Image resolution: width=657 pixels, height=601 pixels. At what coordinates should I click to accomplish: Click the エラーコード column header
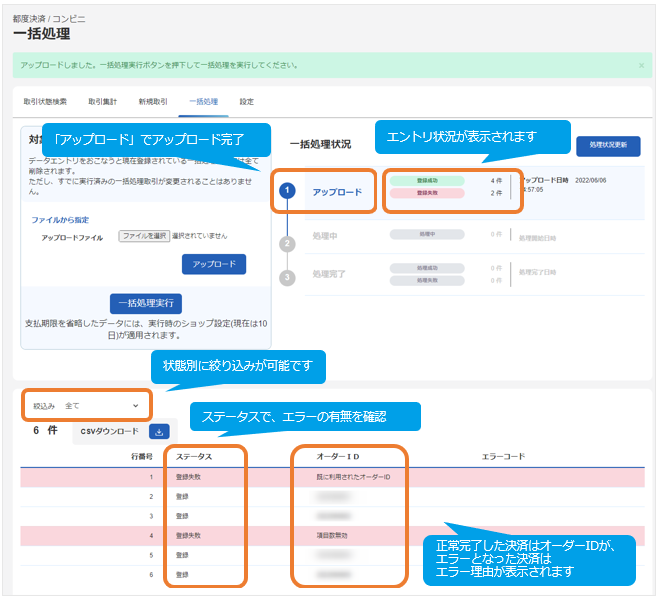pyautogui.click(x=503, y=457)
